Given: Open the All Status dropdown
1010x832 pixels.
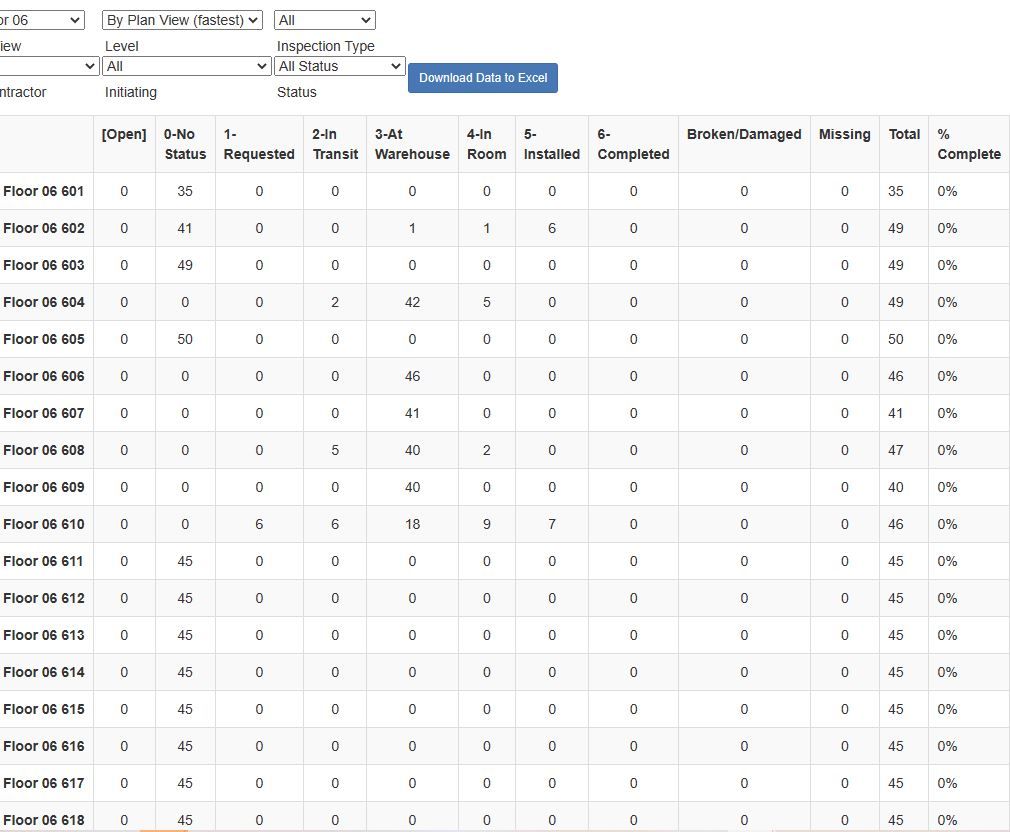Looking at the screenshot, I should pyautogui.click(x=340, y=66).
